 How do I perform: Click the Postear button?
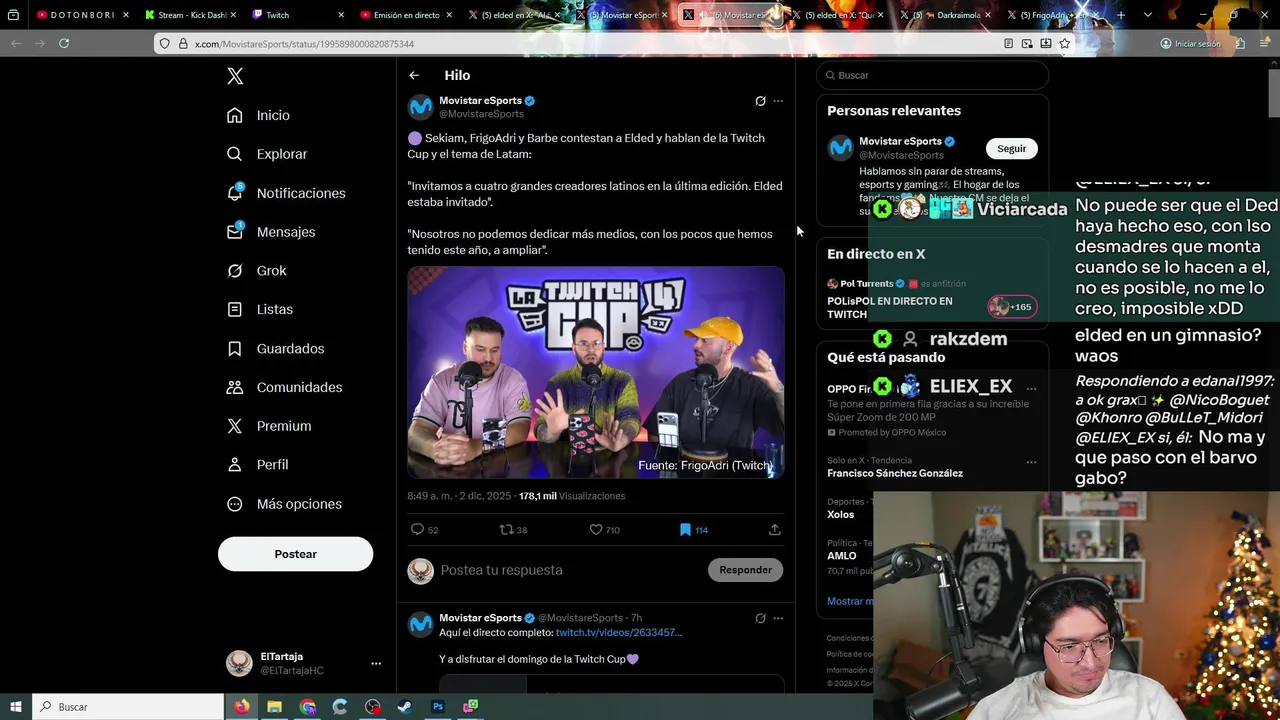coord(295,554)
